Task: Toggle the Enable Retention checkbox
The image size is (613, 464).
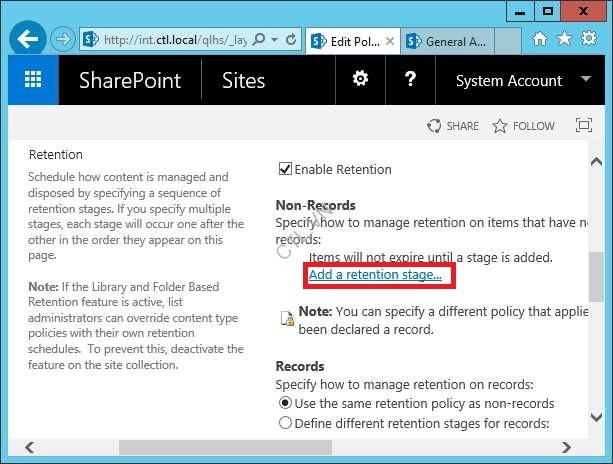Action: tap(285, 169)
